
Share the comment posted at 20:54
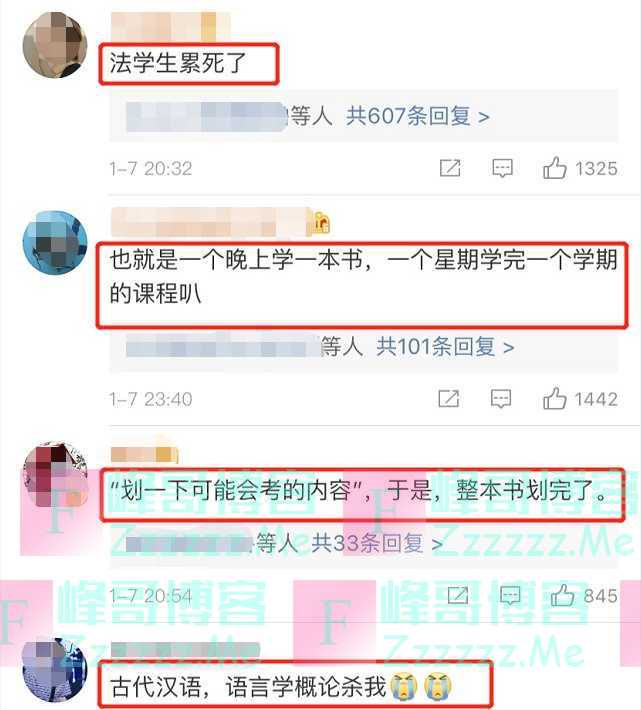click(458, 595)
